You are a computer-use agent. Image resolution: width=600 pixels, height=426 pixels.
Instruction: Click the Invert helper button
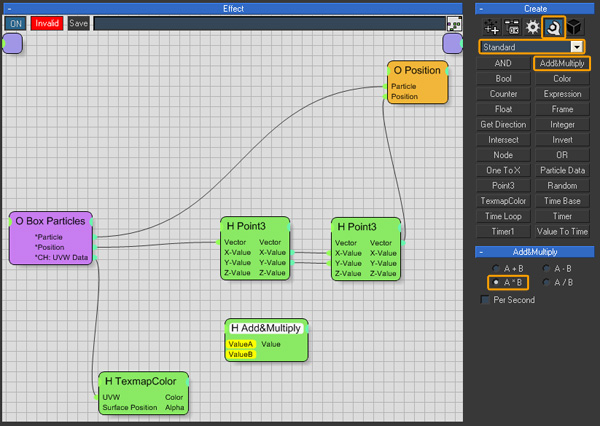tap(562, 140)
